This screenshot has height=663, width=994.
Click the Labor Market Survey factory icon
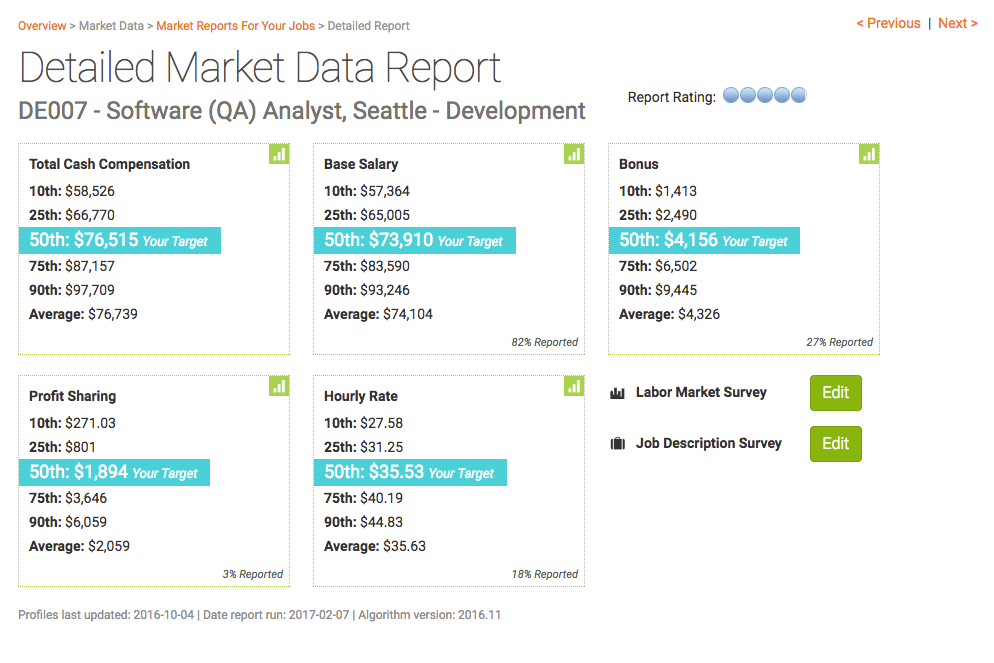[x=617, y=393]
